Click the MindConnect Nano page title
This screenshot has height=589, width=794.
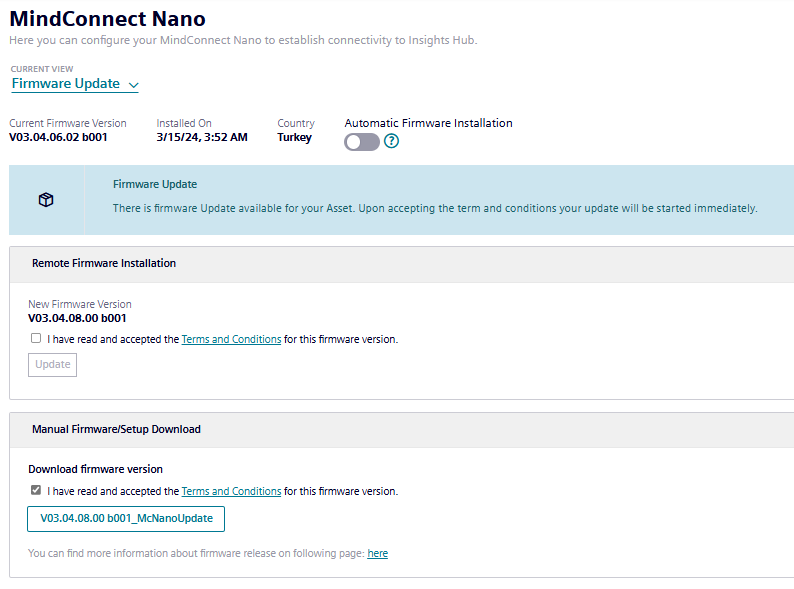point(107,19)
